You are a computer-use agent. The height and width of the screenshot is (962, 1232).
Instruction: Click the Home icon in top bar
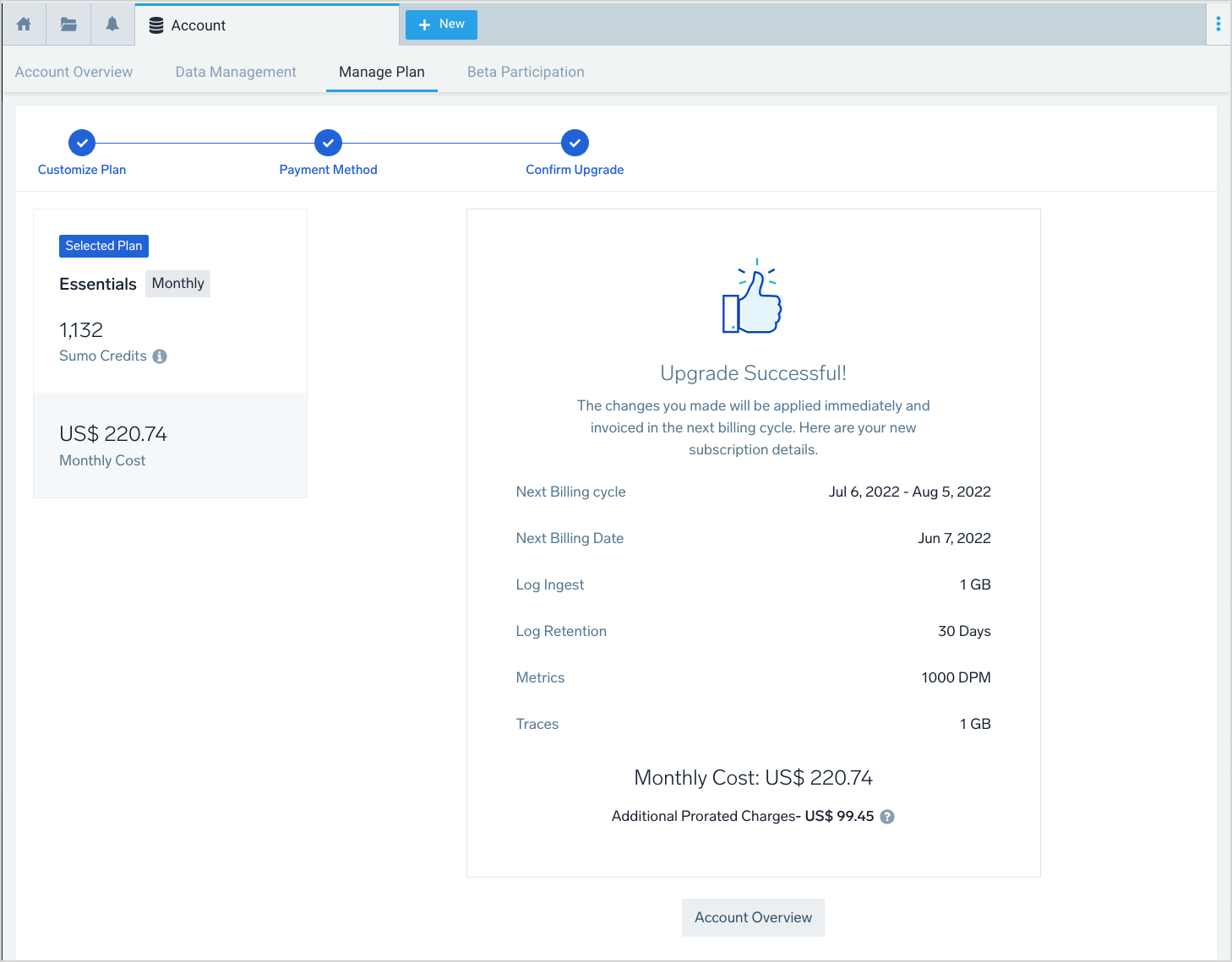24,24
